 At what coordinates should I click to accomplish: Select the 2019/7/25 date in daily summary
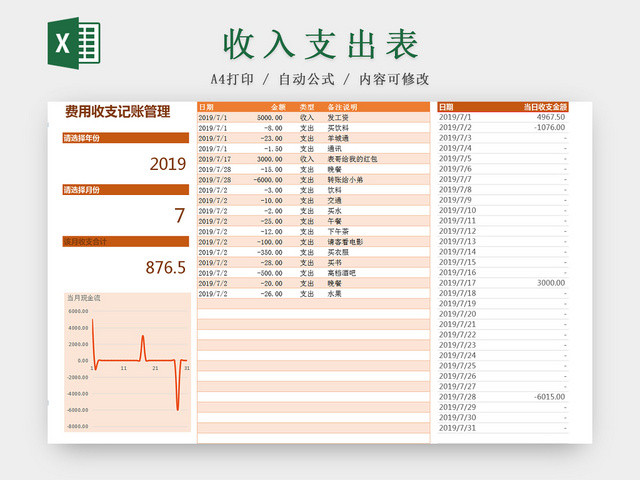(x=457, y=366)
